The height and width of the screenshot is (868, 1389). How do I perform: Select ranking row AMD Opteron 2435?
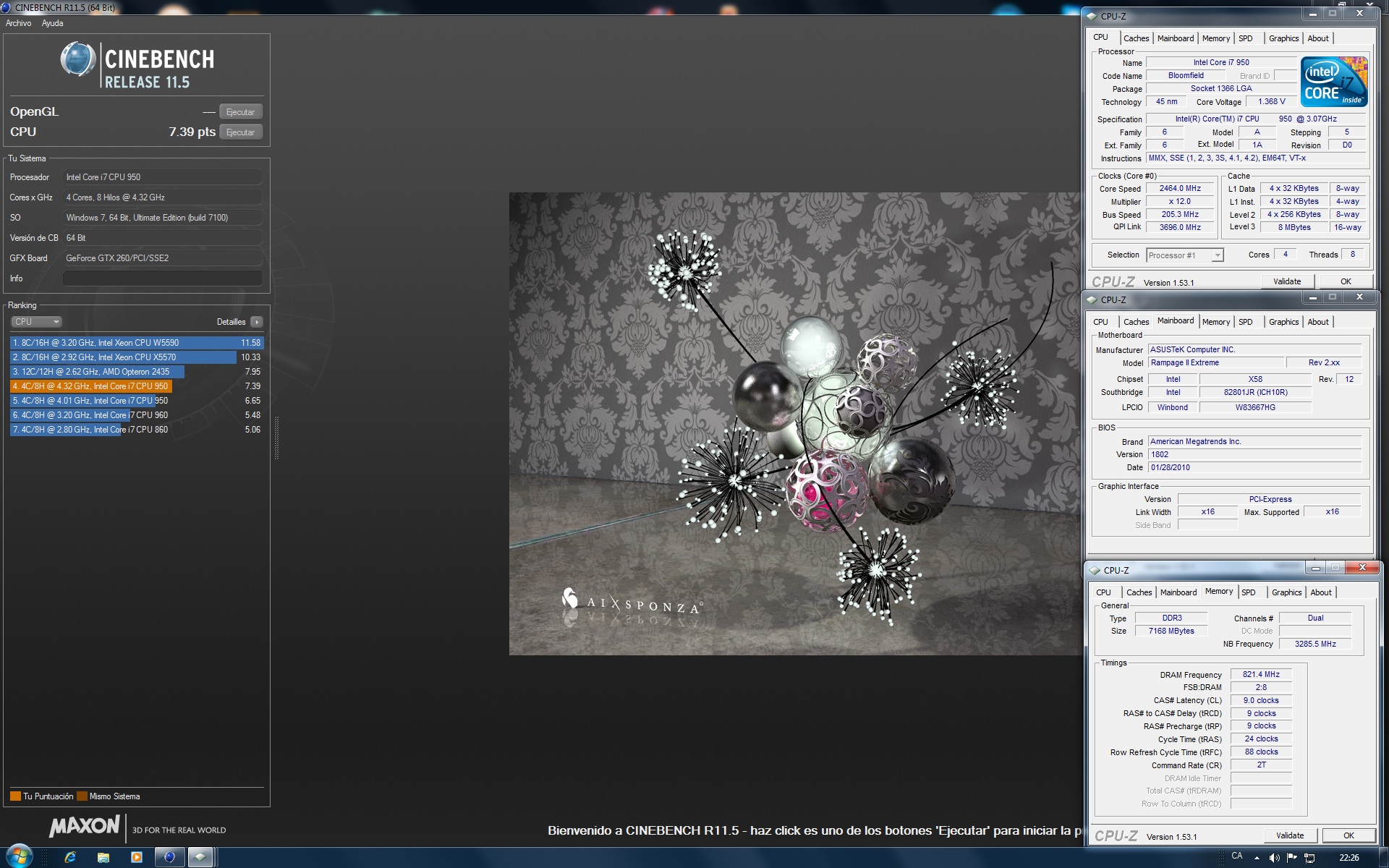137,372
